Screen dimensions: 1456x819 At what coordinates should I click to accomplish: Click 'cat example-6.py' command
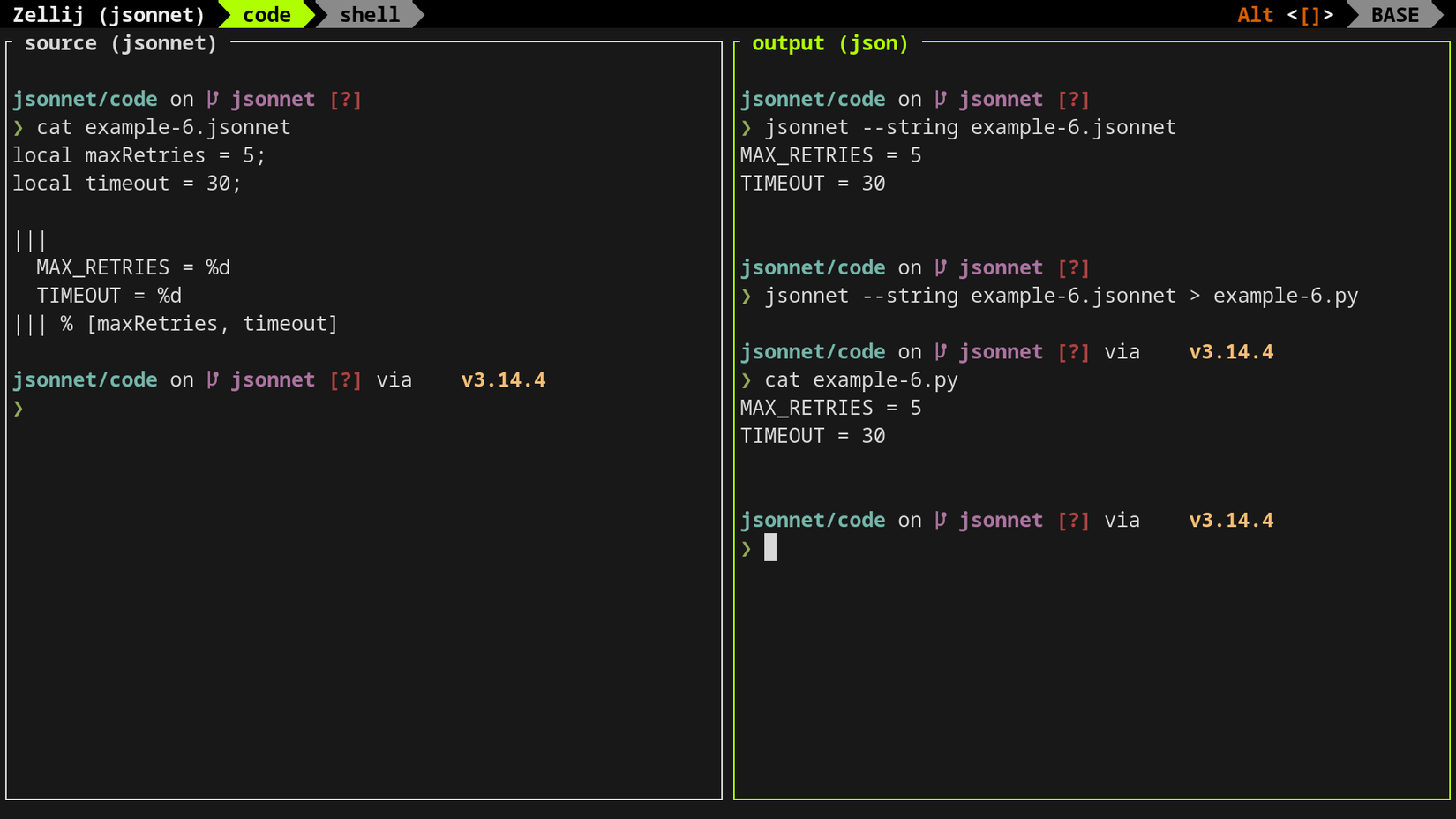coord(860,379)
